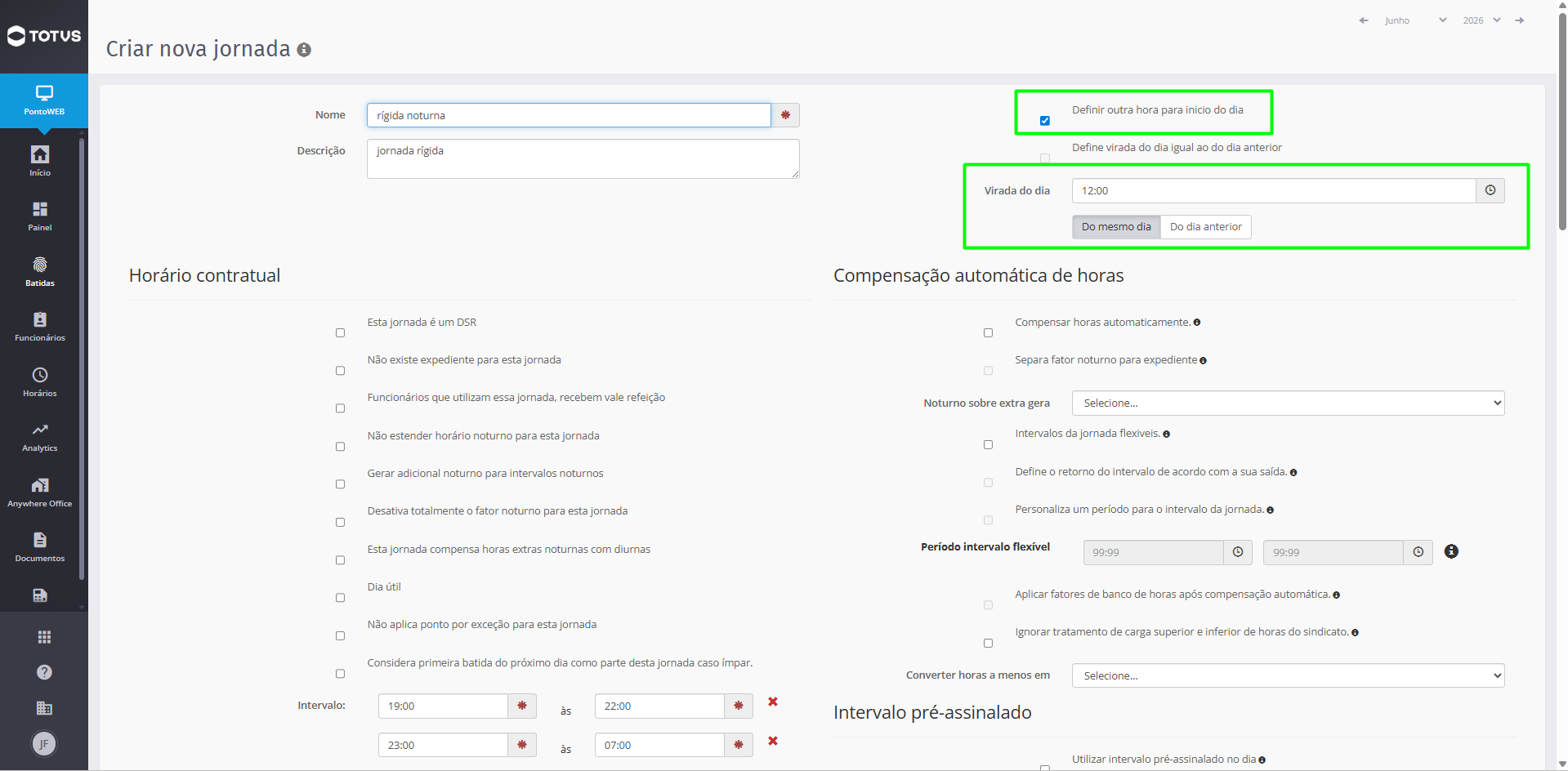Click info icon beside Separa fator noturno

click(x=1203, y=360)
